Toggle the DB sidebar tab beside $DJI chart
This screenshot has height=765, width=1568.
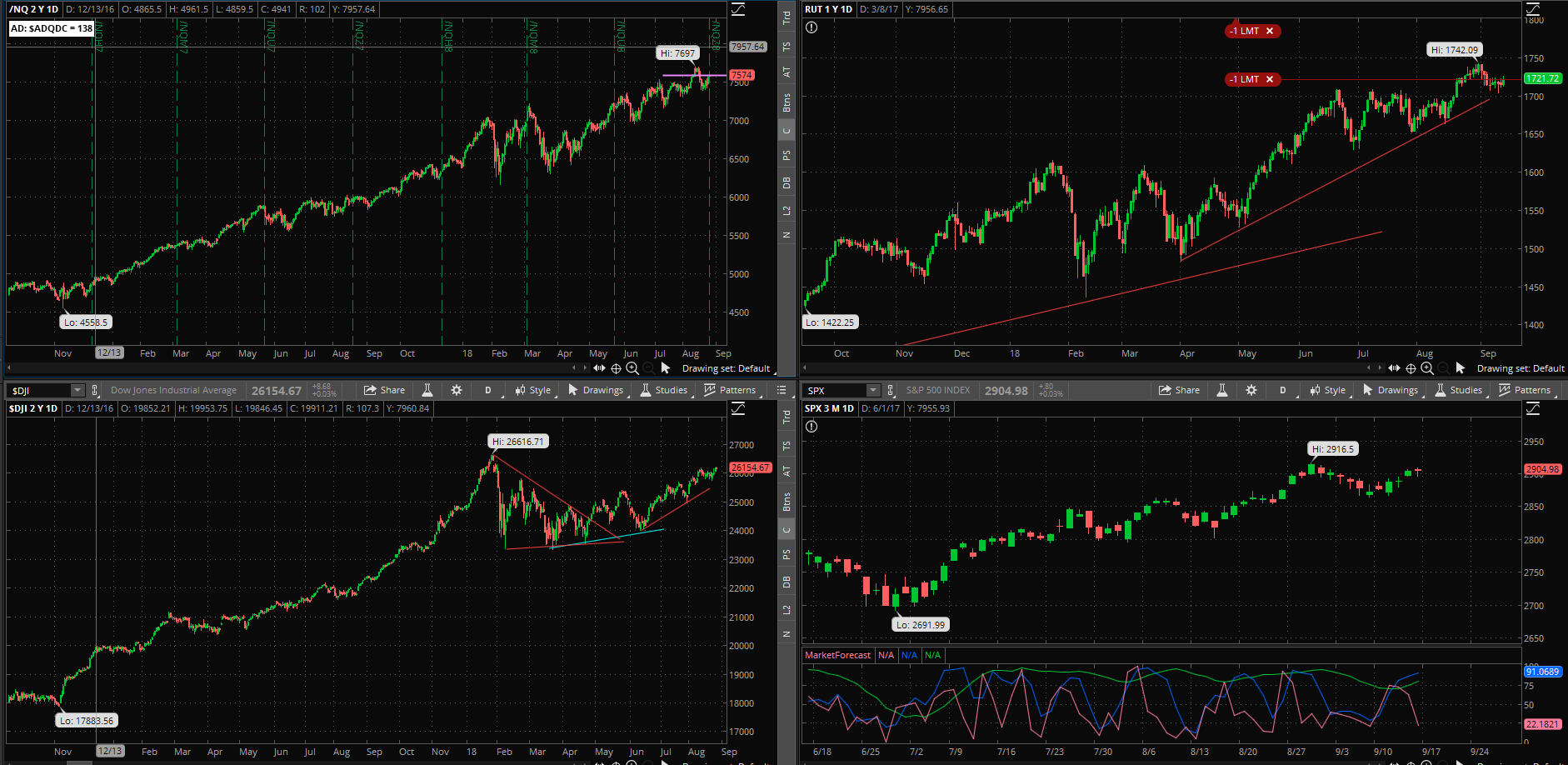(786, 582)
